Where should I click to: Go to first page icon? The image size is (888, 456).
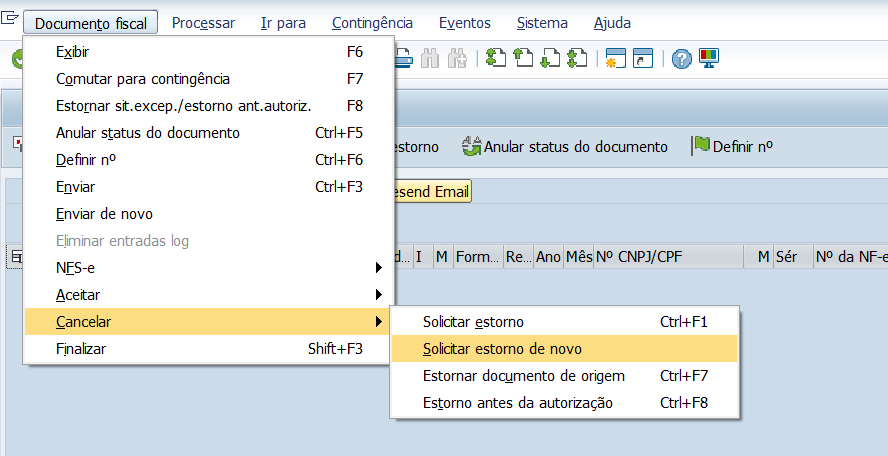(496, 58)
